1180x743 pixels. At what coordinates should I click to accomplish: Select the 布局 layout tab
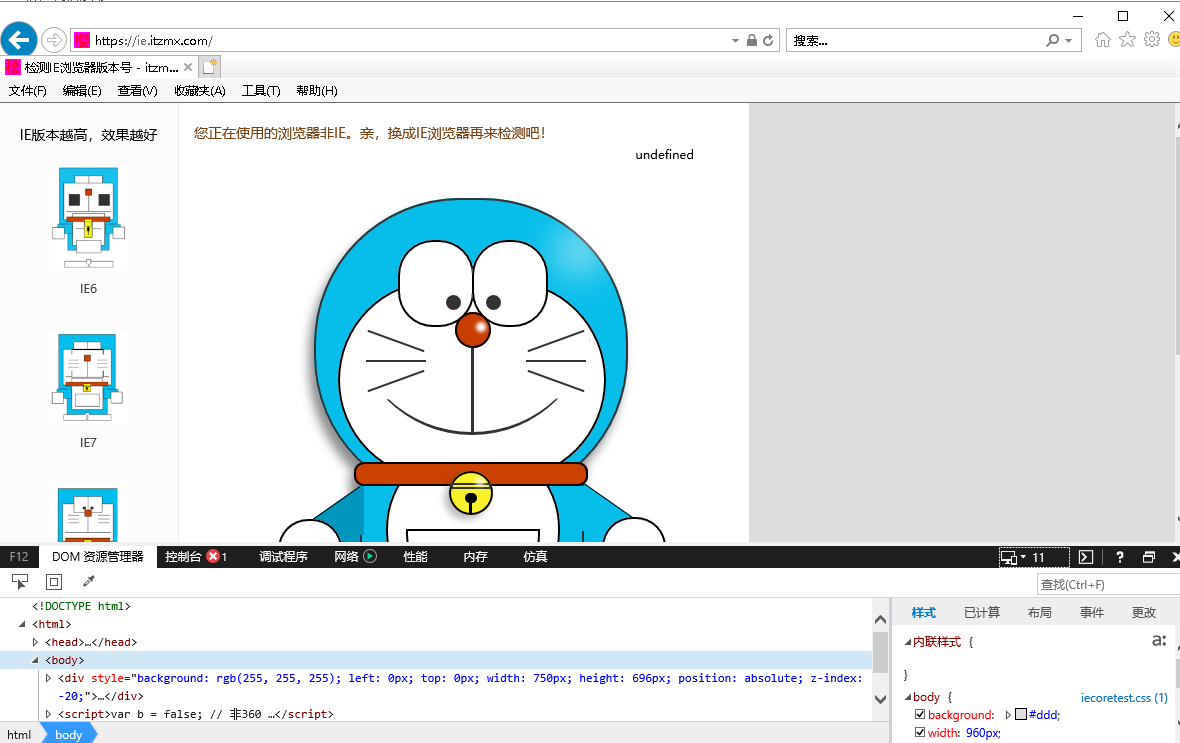pos(1039,612)
